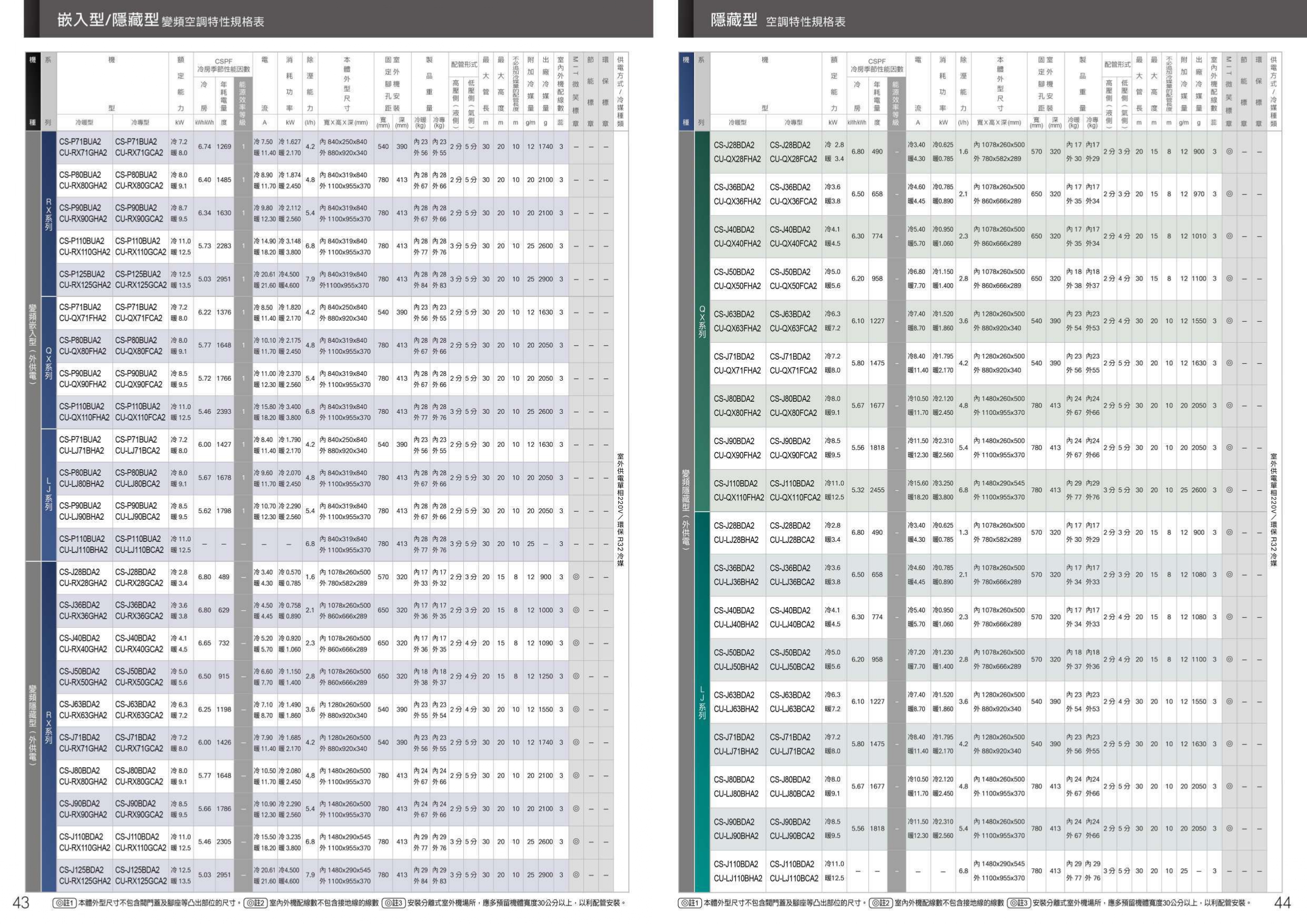Click the page number 44
Viewport: 1307px width, 924px height.
pyautogui.click(x=1283, y=903)
